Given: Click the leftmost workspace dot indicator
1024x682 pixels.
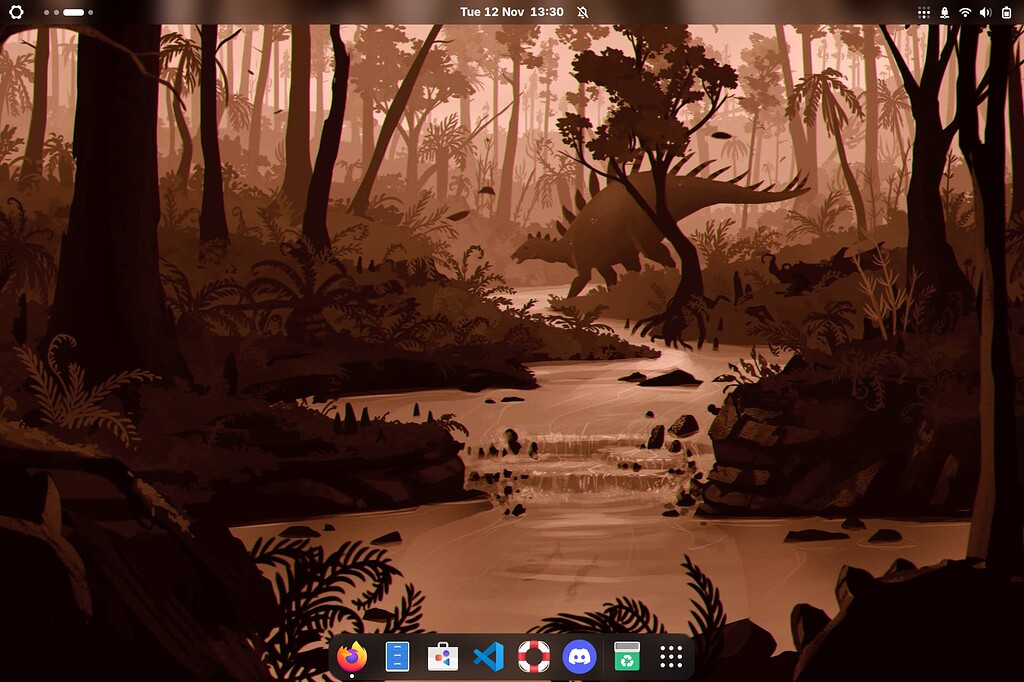Looking at the screenshot, I should [46, 12].
